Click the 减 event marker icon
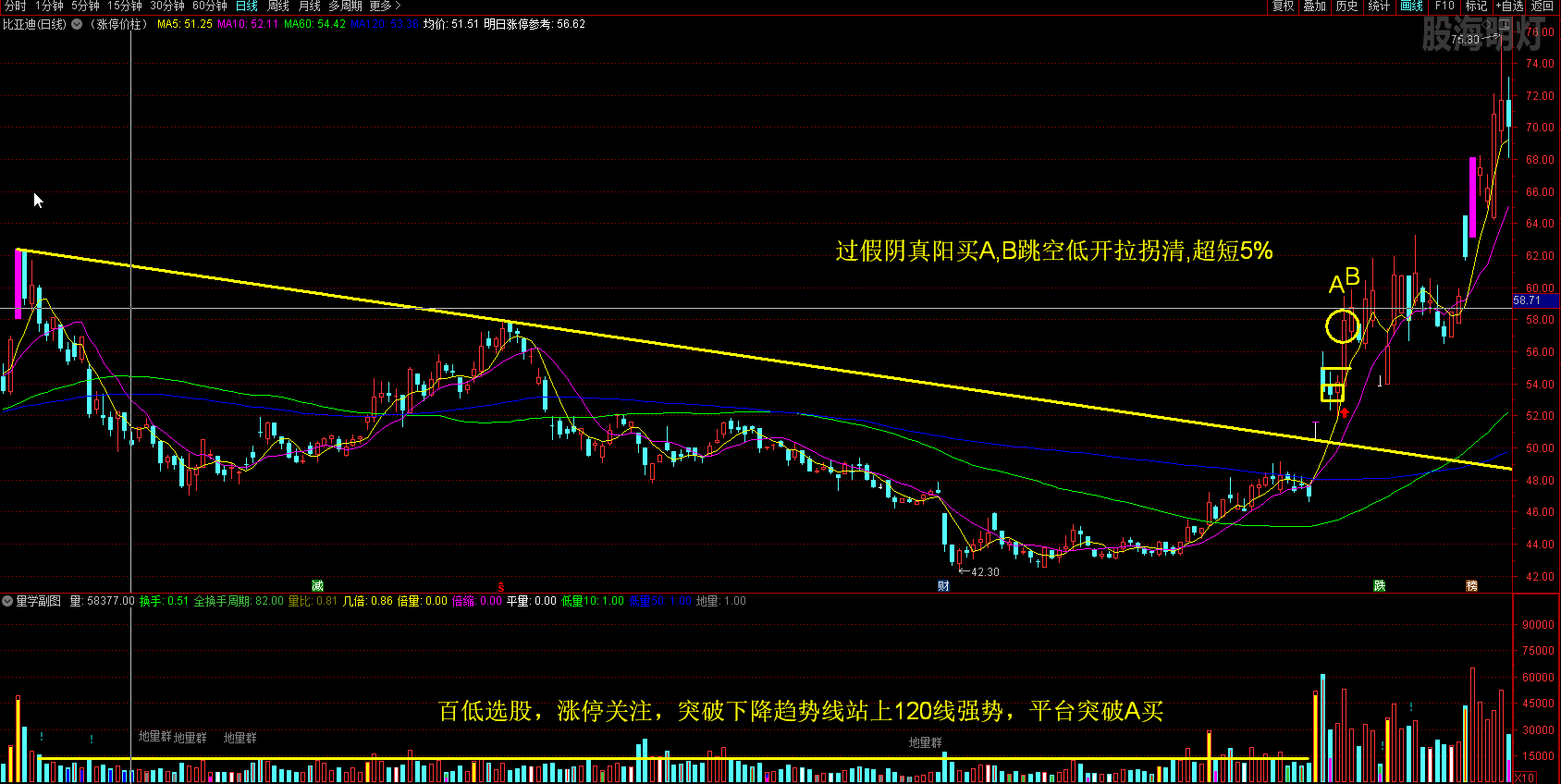1561x784 pixels. click(317, 586)
